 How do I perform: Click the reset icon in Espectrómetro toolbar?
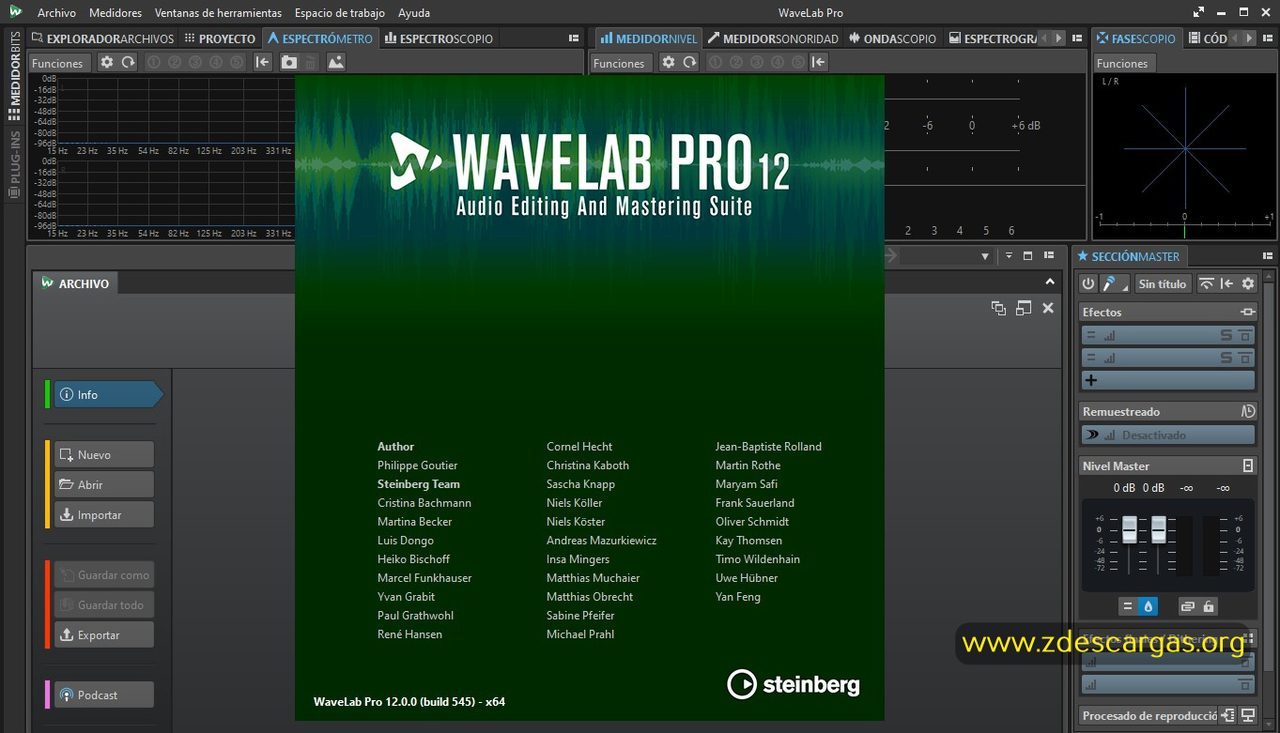[x=129, y=62]
